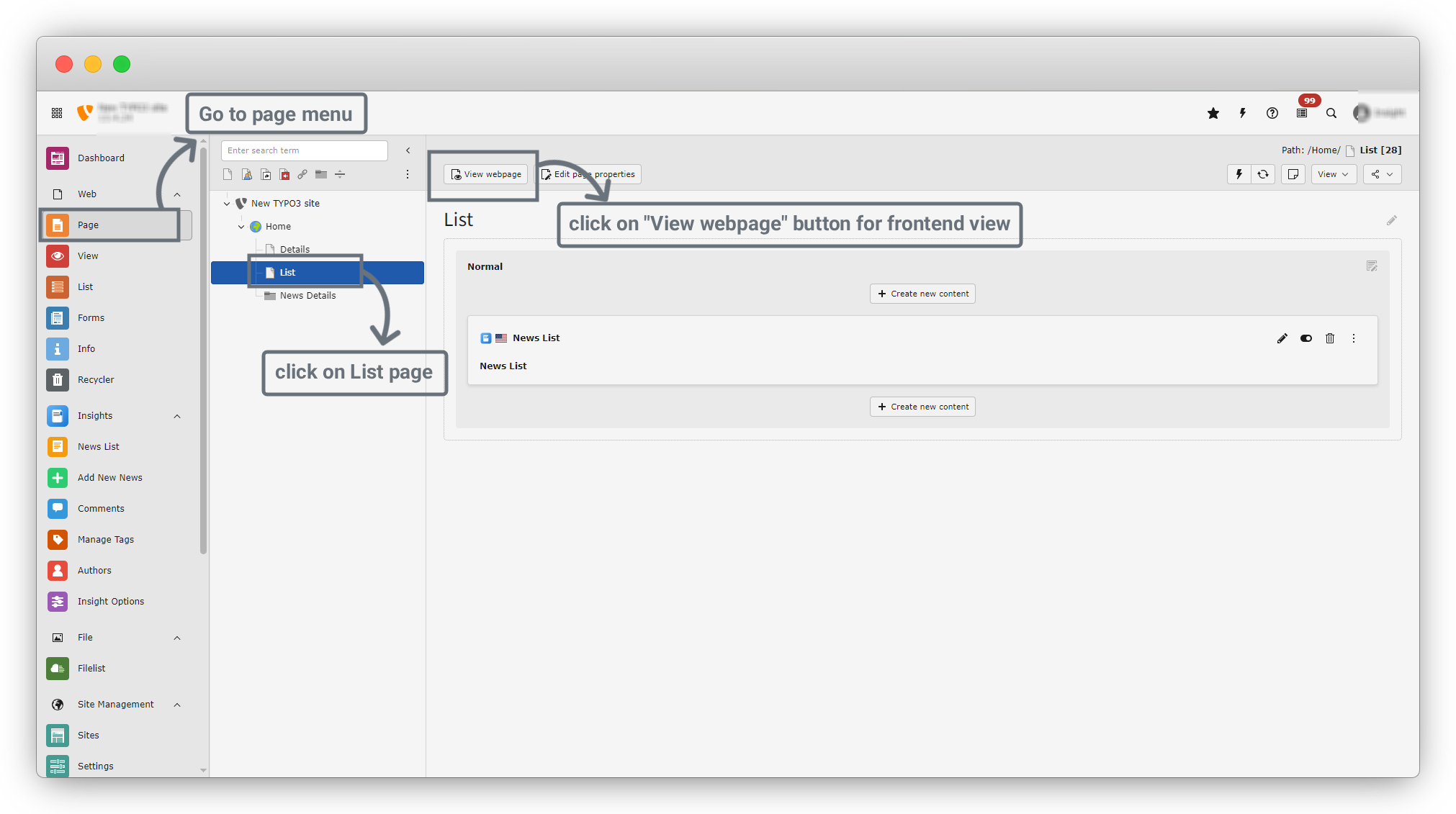Collapse the Web module group

[177, 194]
